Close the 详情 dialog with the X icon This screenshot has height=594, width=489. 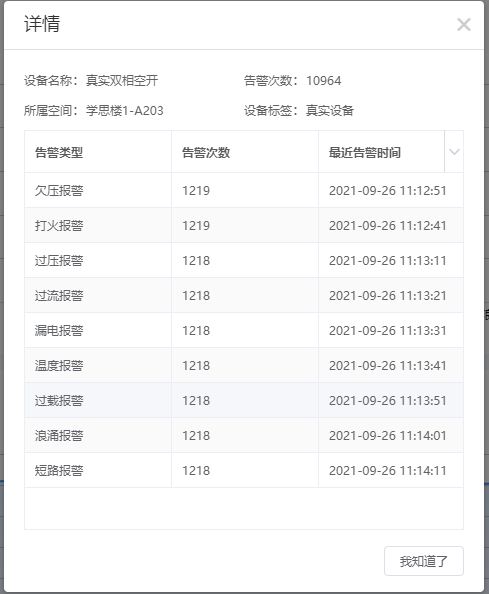click(x=464, y=25)
